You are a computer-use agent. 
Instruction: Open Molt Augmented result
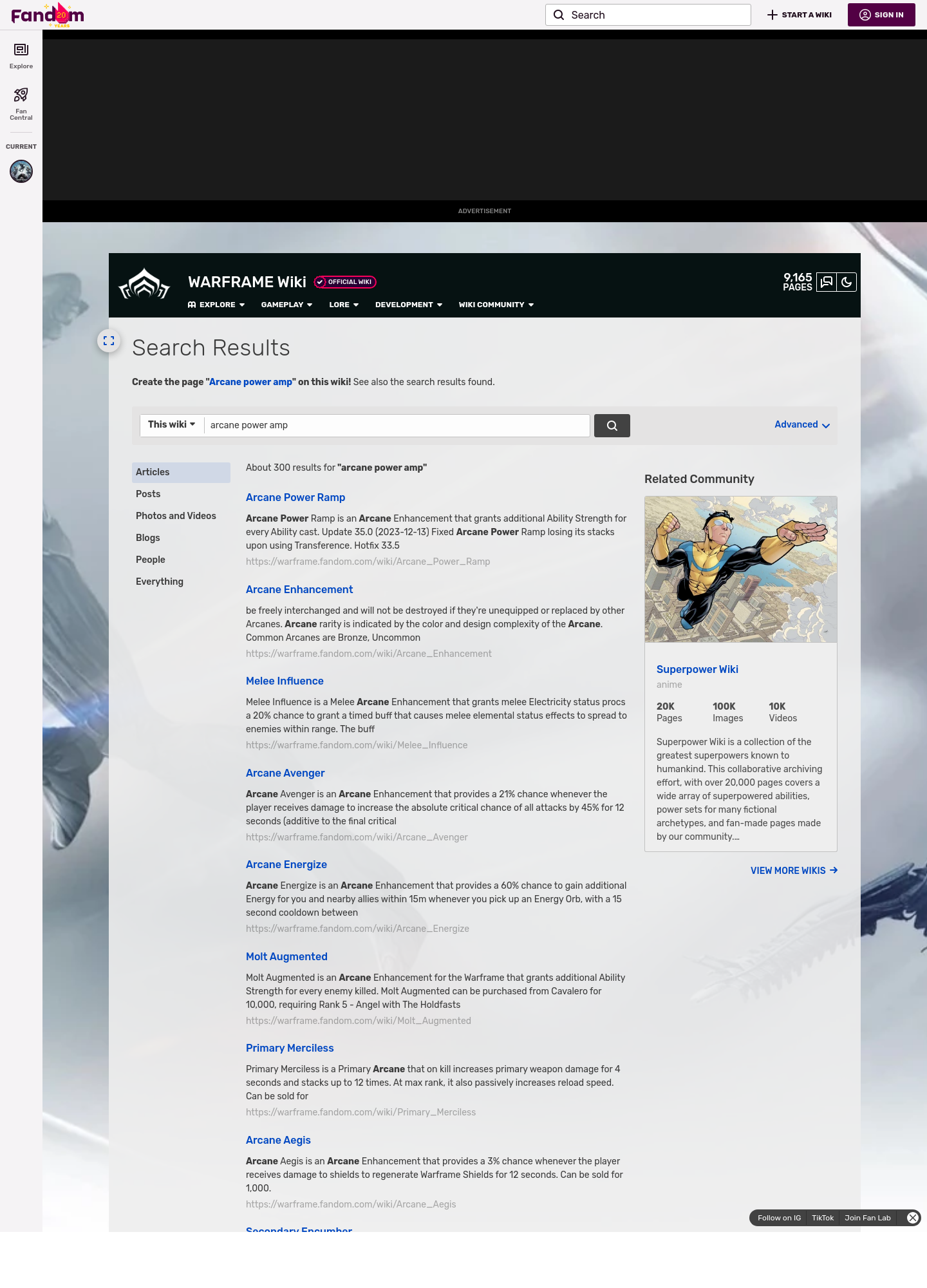286,956
